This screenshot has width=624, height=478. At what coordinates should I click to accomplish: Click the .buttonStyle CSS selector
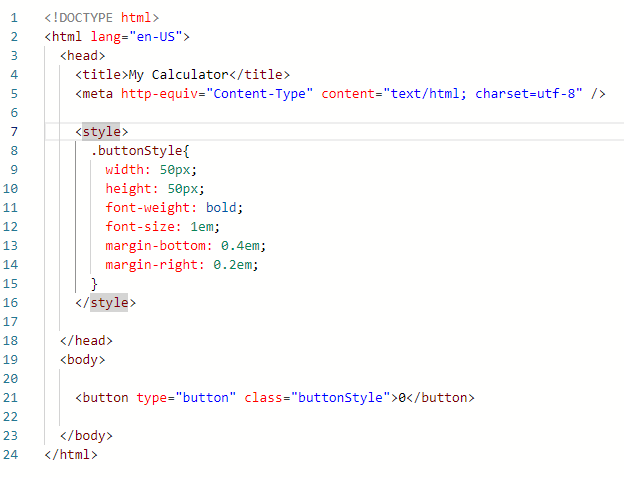pyautogui.click(x=138, y=150)
